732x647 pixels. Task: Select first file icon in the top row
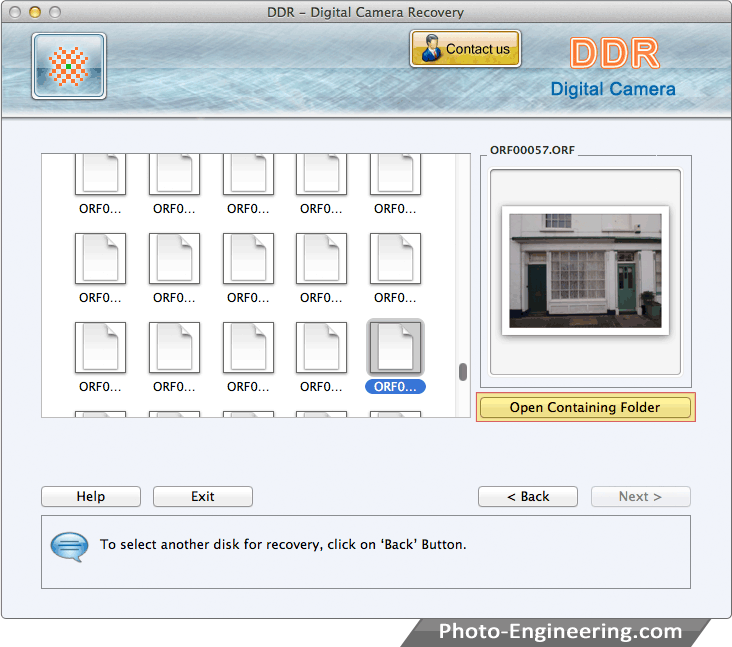tap(100, 174)
